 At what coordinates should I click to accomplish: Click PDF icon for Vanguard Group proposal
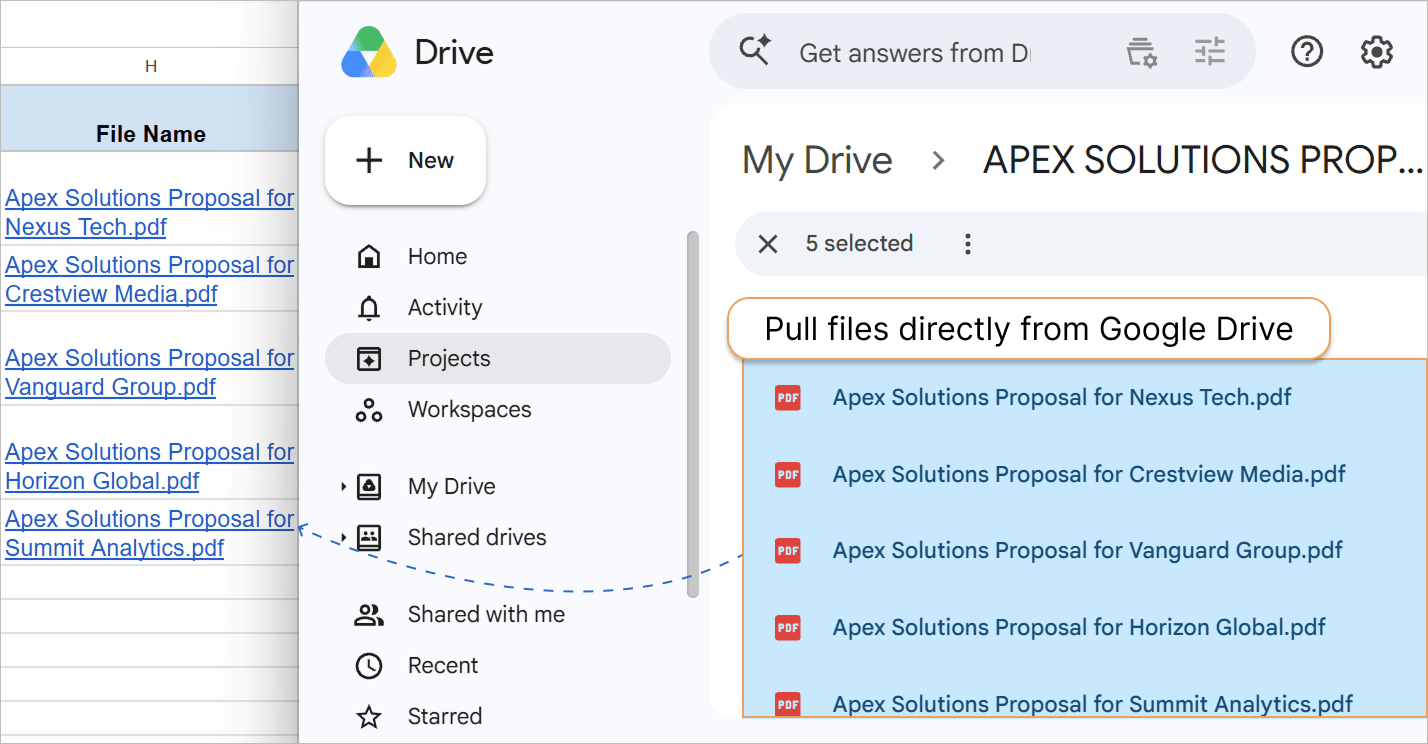coord(788,551)
